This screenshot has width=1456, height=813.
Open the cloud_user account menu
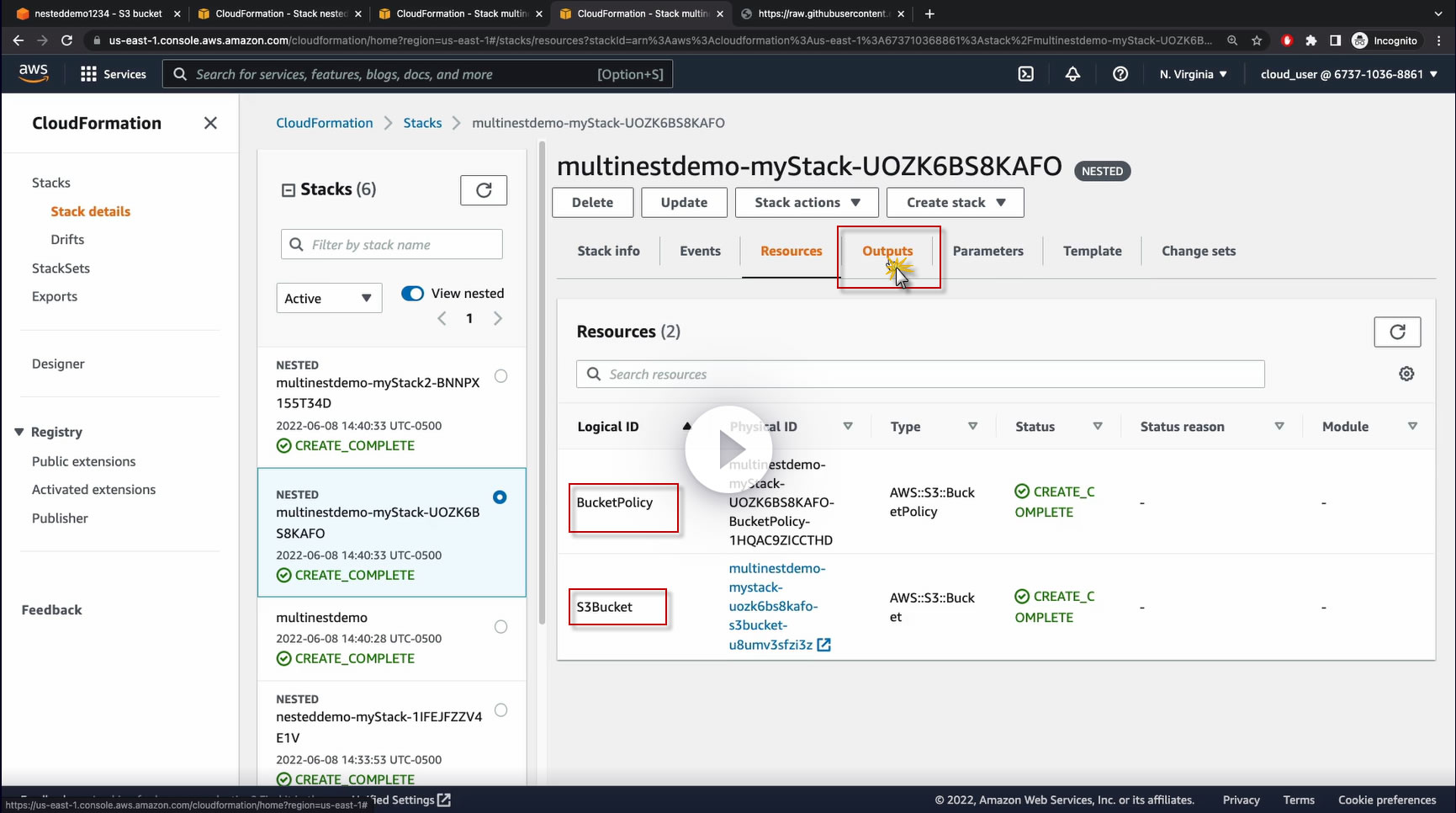pyautogui.click(x=1349, y=74)
